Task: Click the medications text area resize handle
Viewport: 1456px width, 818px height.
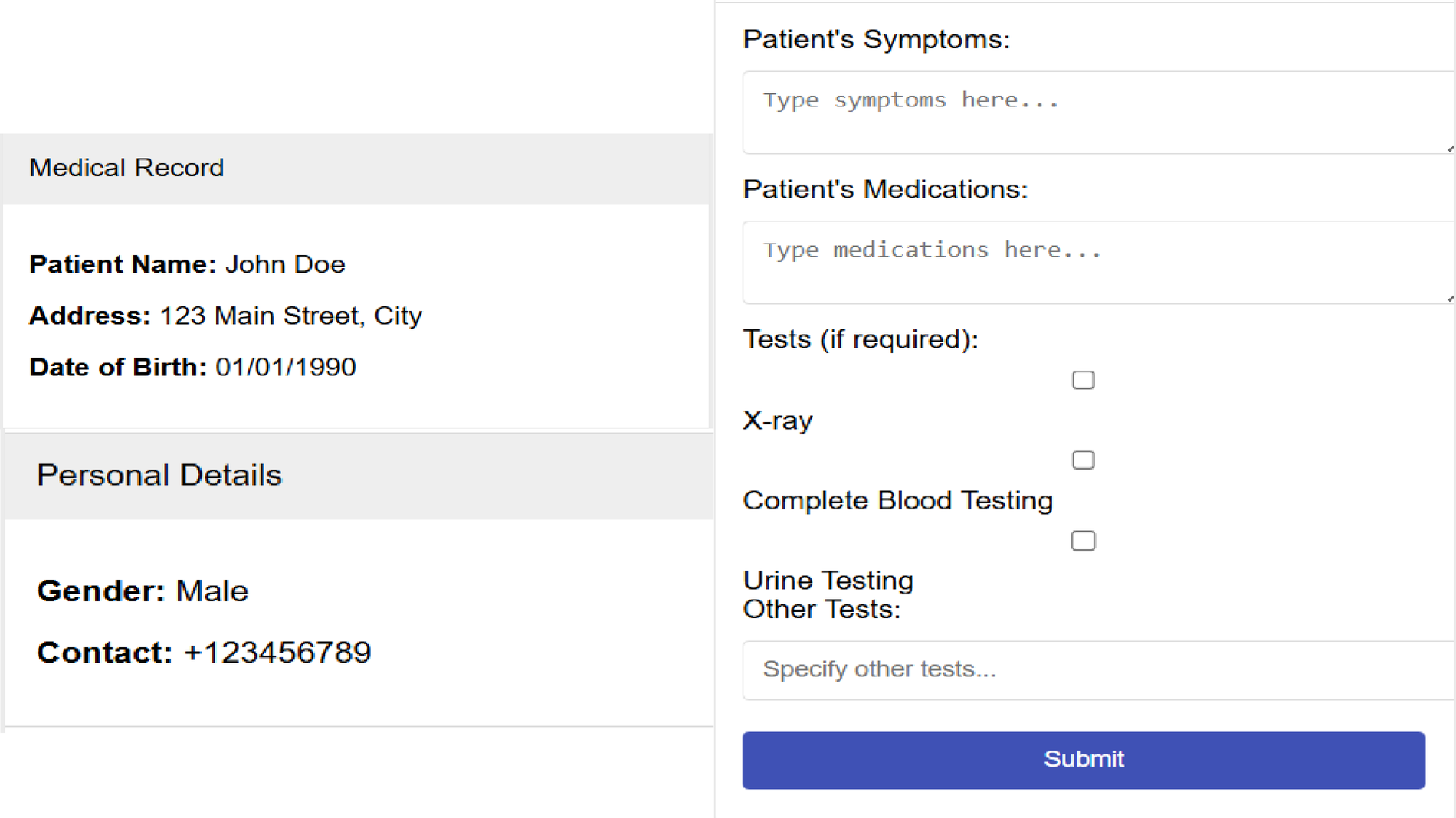Action: [1449, 299]
